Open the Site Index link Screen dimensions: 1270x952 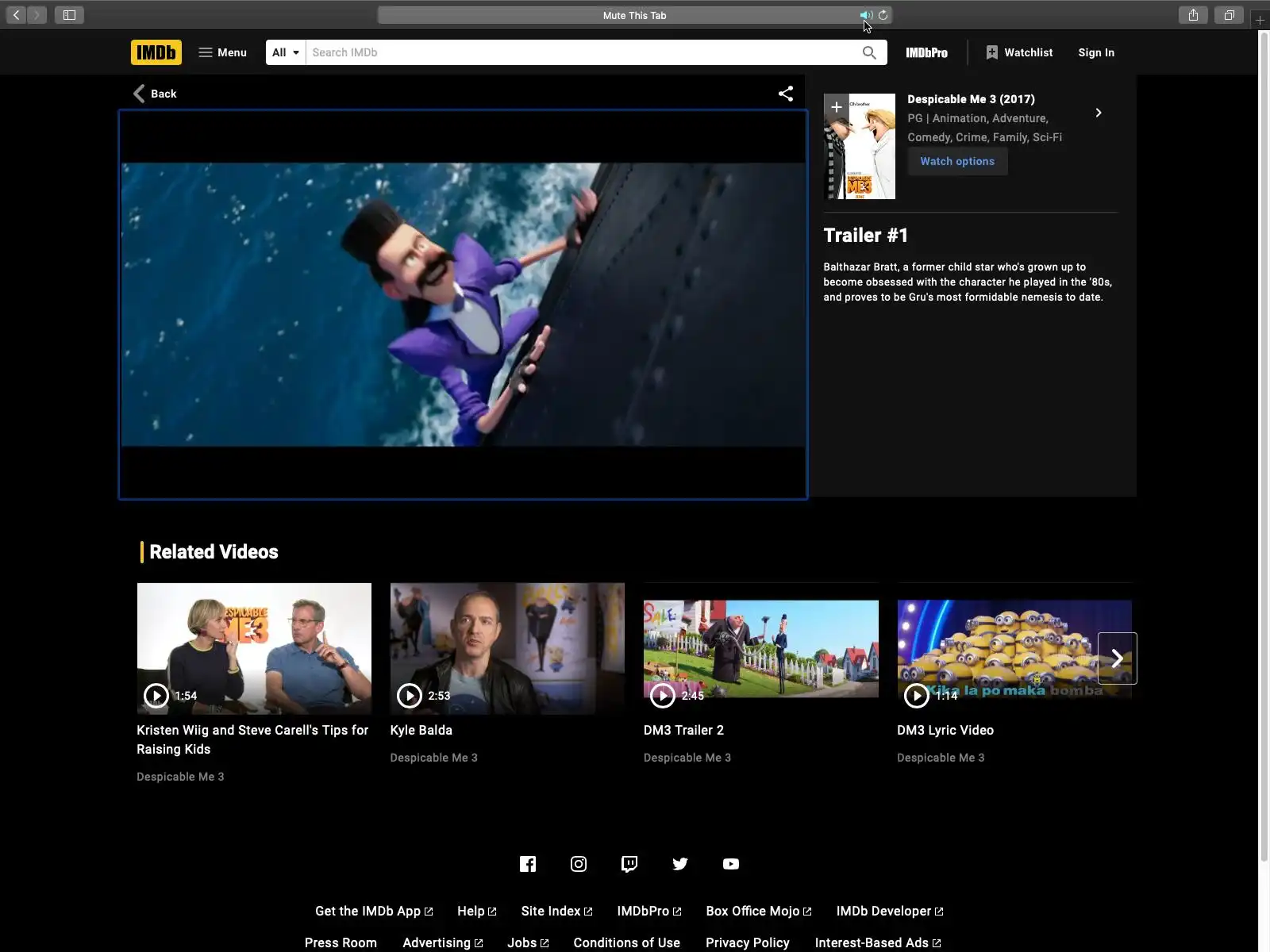557,911
